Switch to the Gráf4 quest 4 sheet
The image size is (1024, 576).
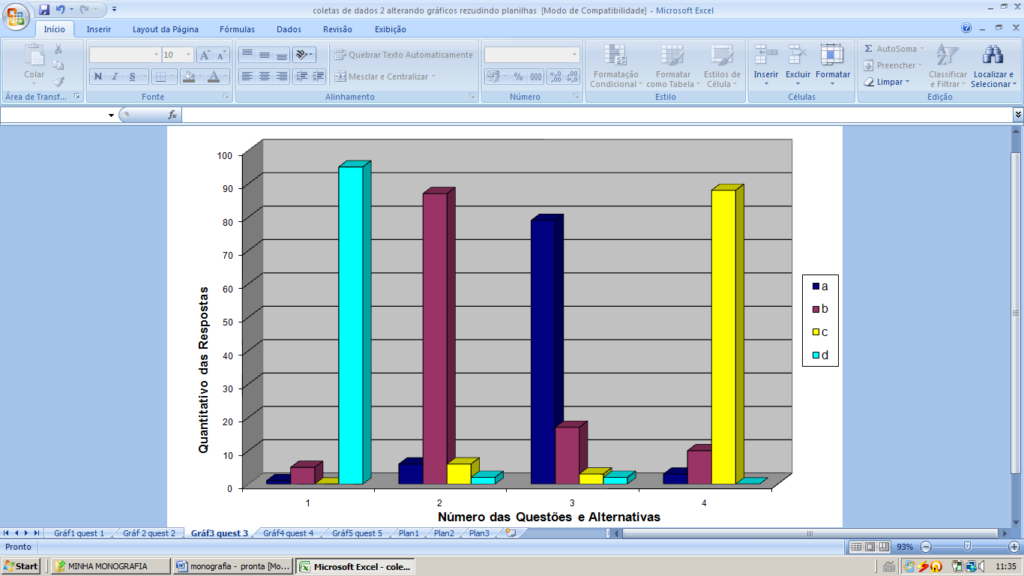[x=288, y=533]
